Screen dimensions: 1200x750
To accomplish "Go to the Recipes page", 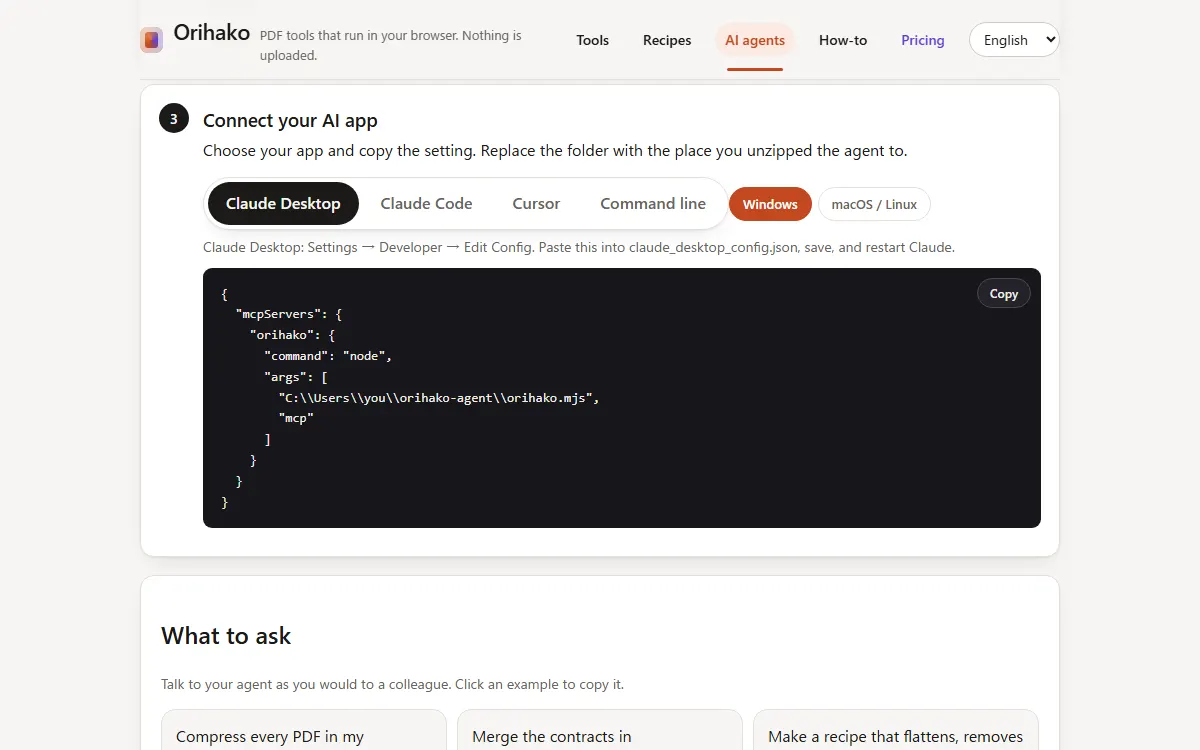I will tap(667, 40).
